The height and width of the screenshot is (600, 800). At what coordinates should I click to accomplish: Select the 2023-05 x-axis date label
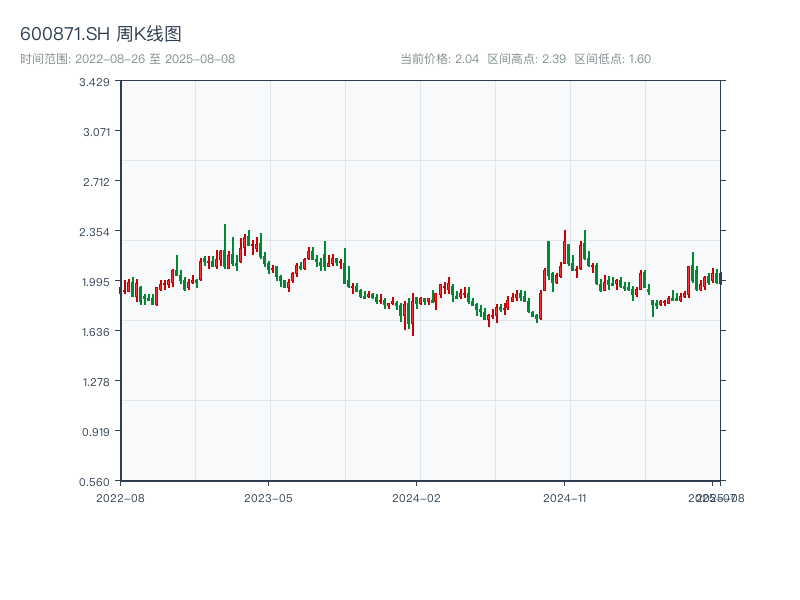point(268,497)
